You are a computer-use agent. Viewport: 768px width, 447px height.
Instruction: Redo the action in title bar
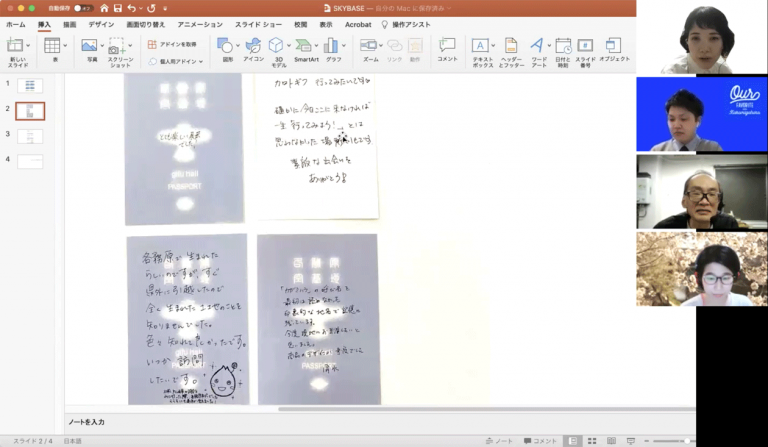coord(151,8)
